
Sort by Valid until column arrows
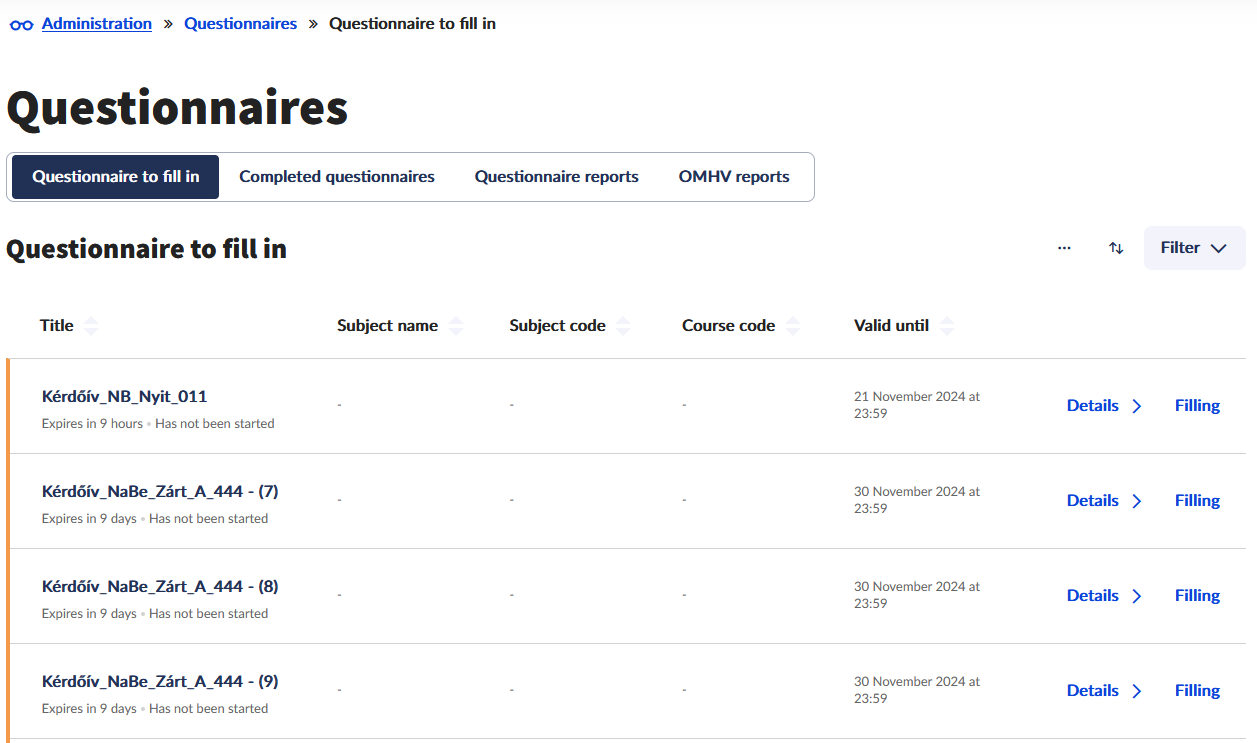pyautogui.click(x=947, y=326)
